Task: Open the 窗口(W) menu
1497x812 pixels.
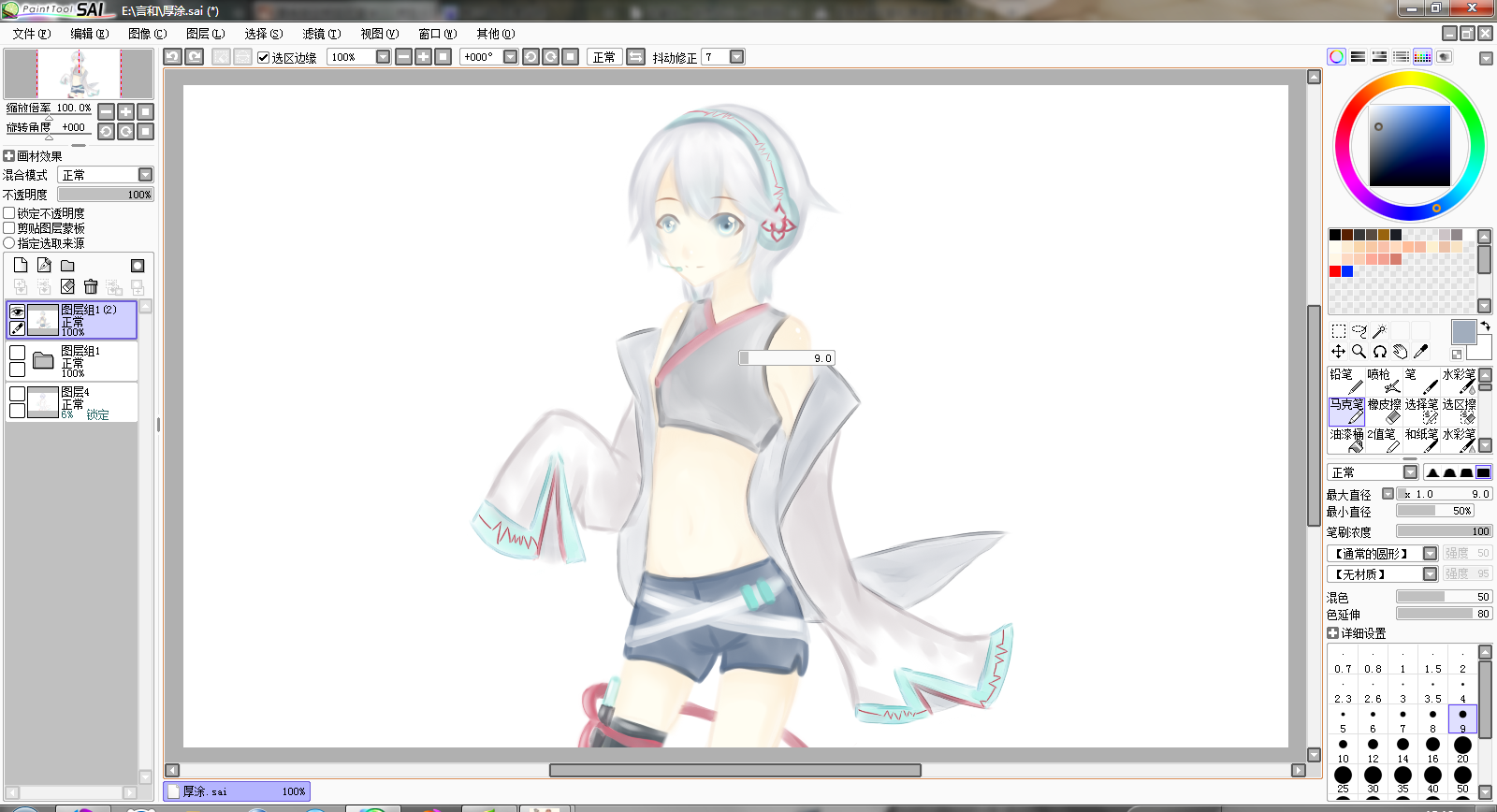Action: coord(437,34)
